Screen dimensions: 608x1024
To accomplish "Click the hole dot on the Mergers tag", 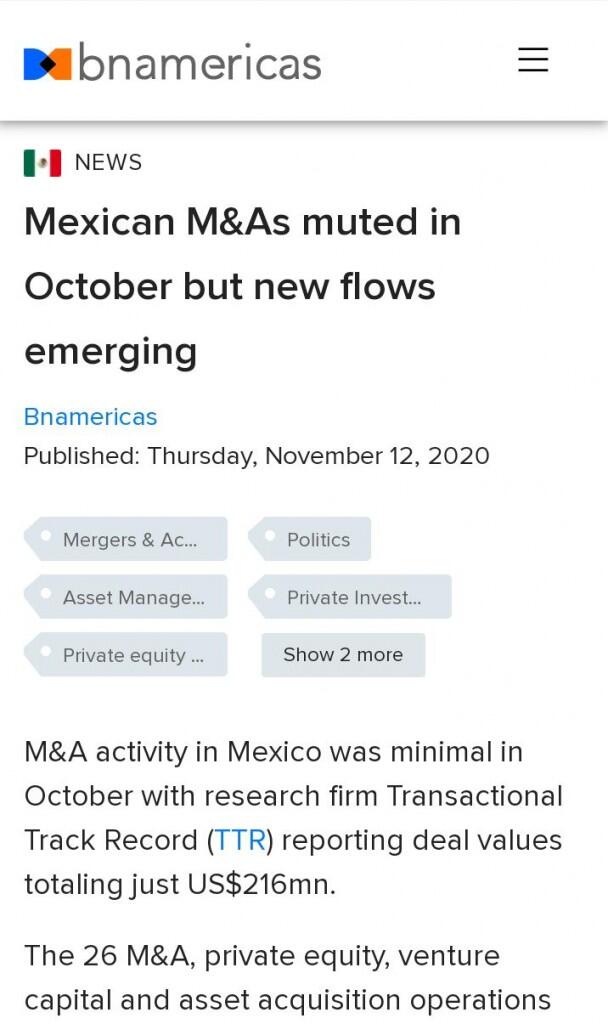I will pos(45,536).
